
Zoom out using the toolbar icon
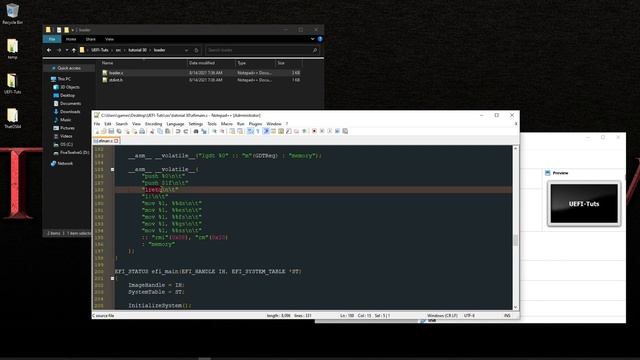pyautogui.click(x=222, y=131)
